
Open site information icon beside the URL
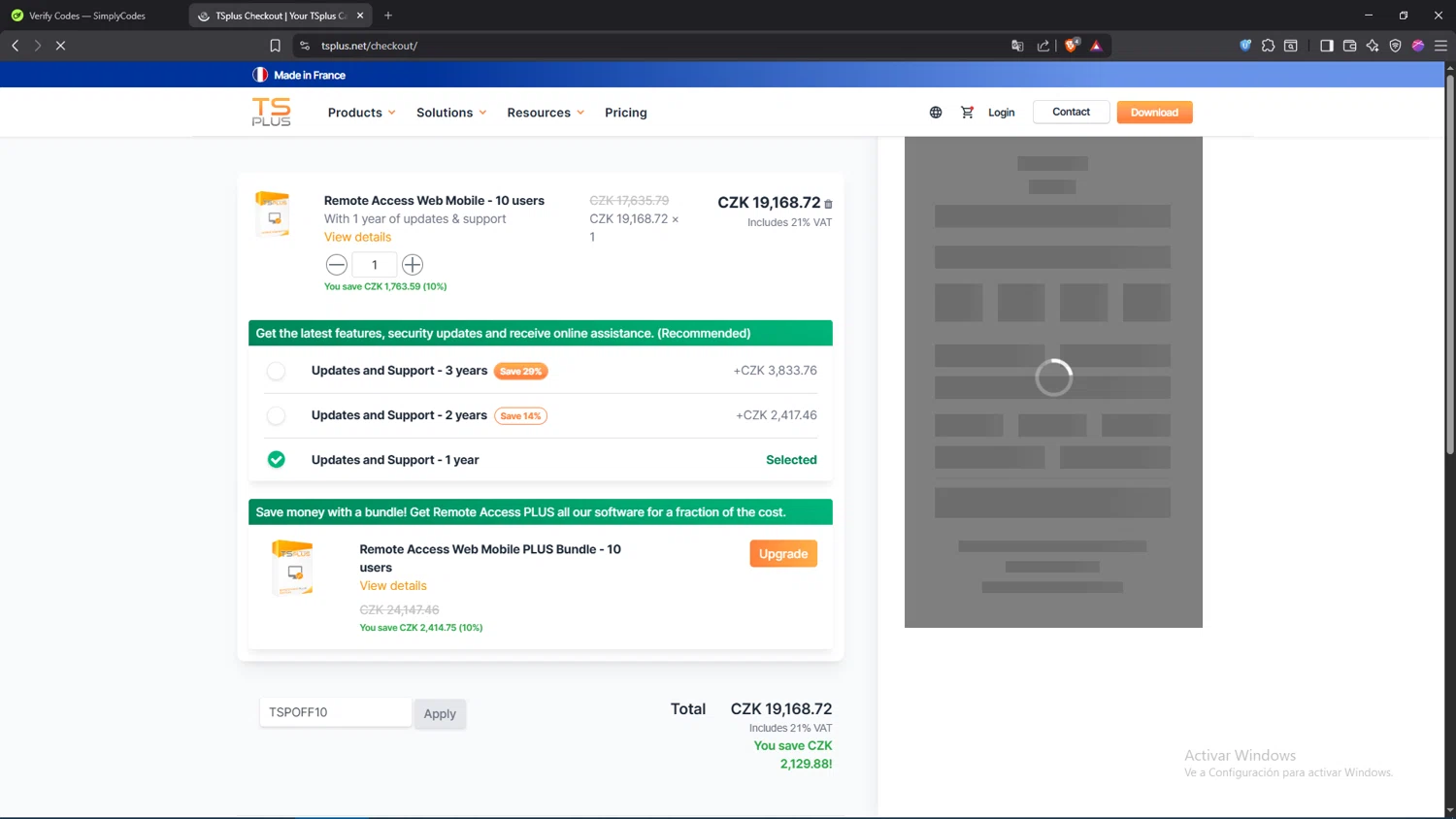click(305, 46)
